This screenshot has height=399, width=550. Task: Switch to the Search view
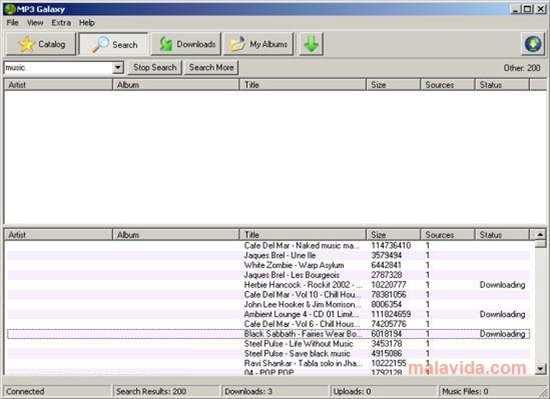(x=114, y=44)
